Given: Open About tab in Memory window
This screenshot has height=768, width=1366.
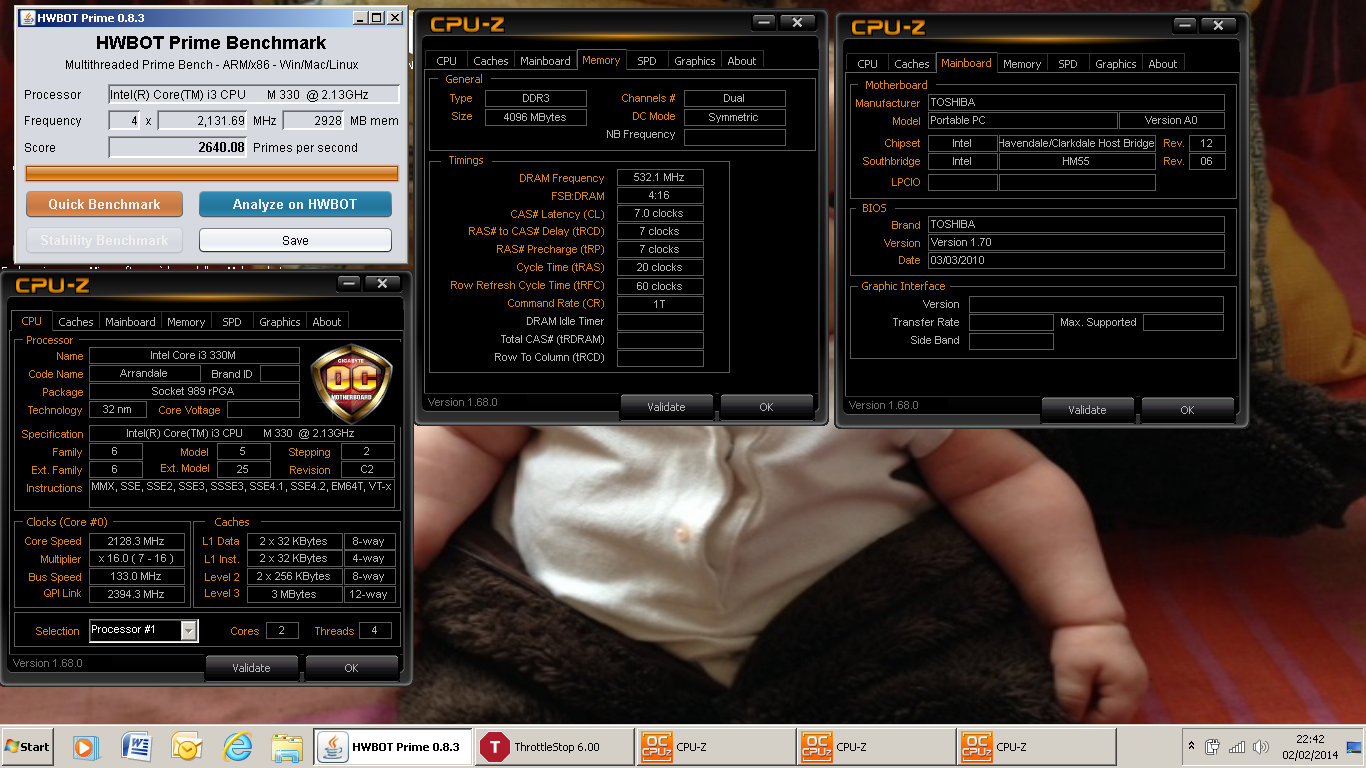Looking at the screenshot, I should 742,61.
